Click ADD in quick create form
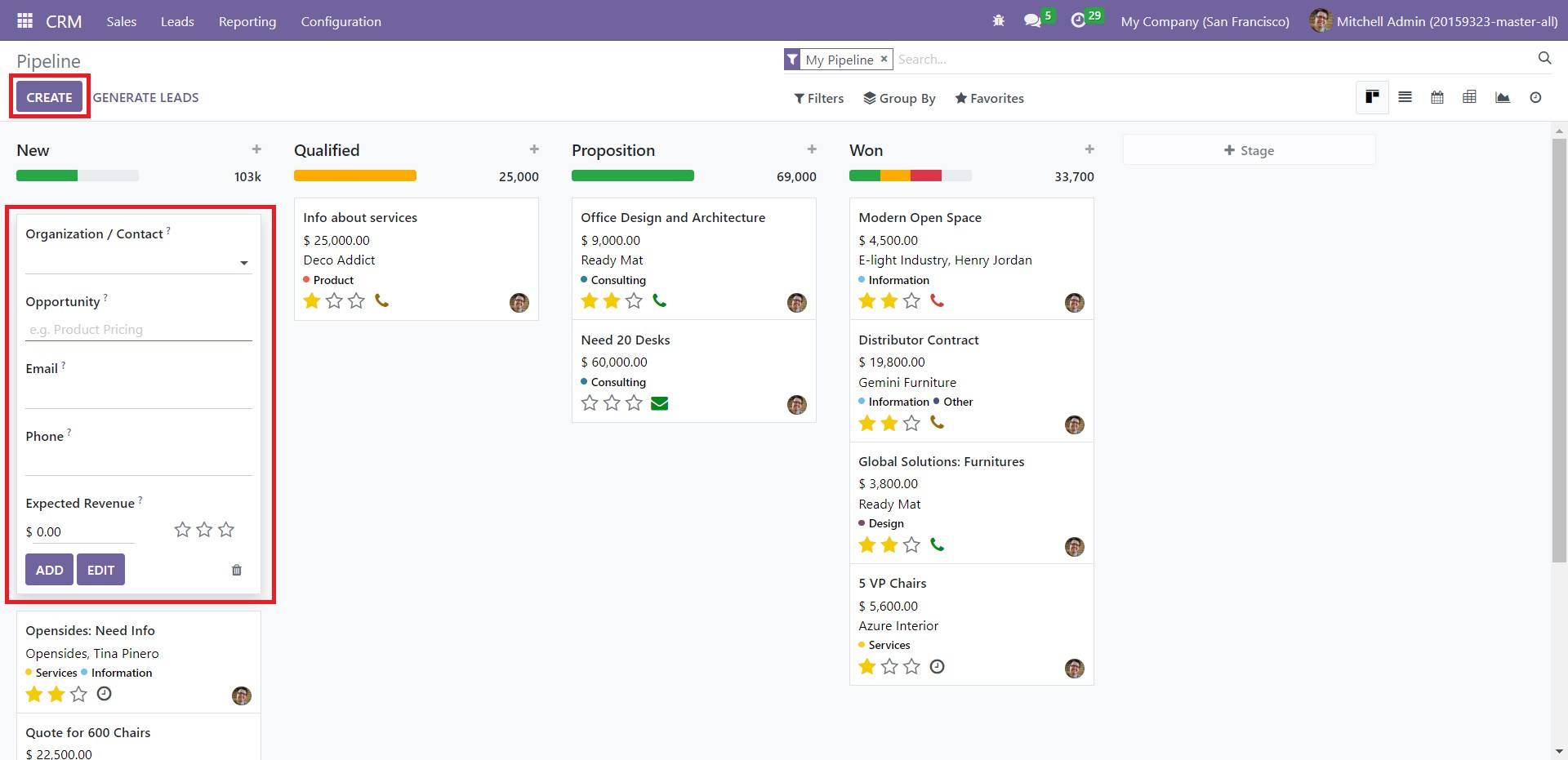The image size is (1568, 760). 49,570
